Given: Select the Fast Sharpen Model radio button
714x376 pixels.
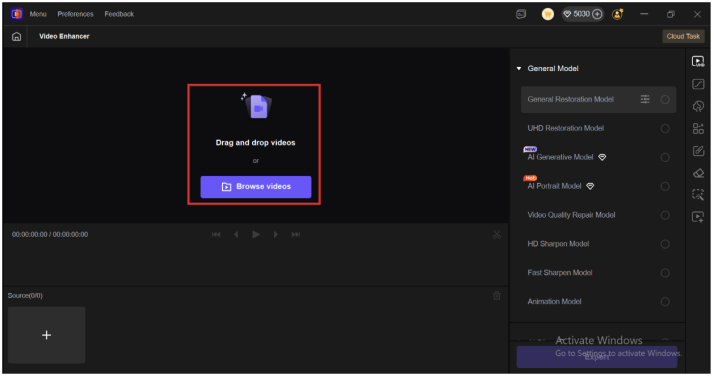Looking at the screenshot, I should pos(665,273).
